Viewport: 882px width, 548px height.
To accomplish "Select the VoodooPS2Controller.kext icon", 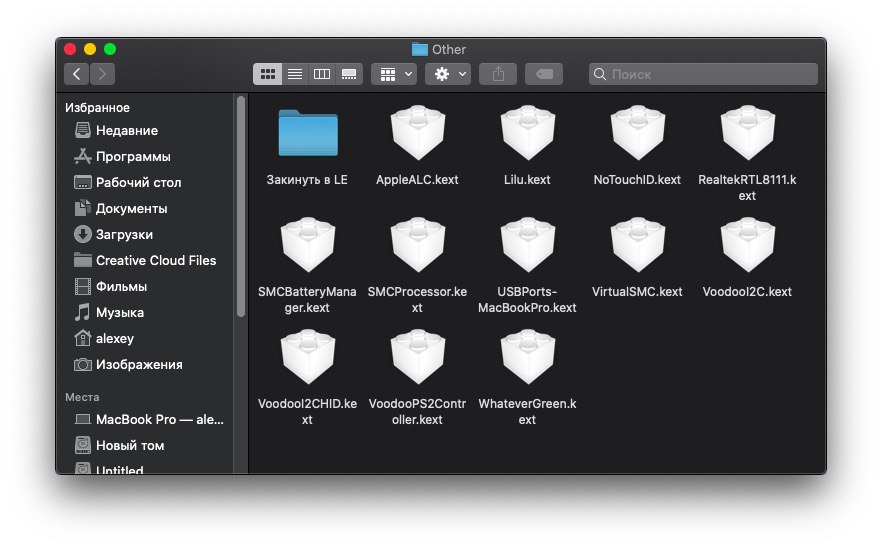I will pos(417,357).
